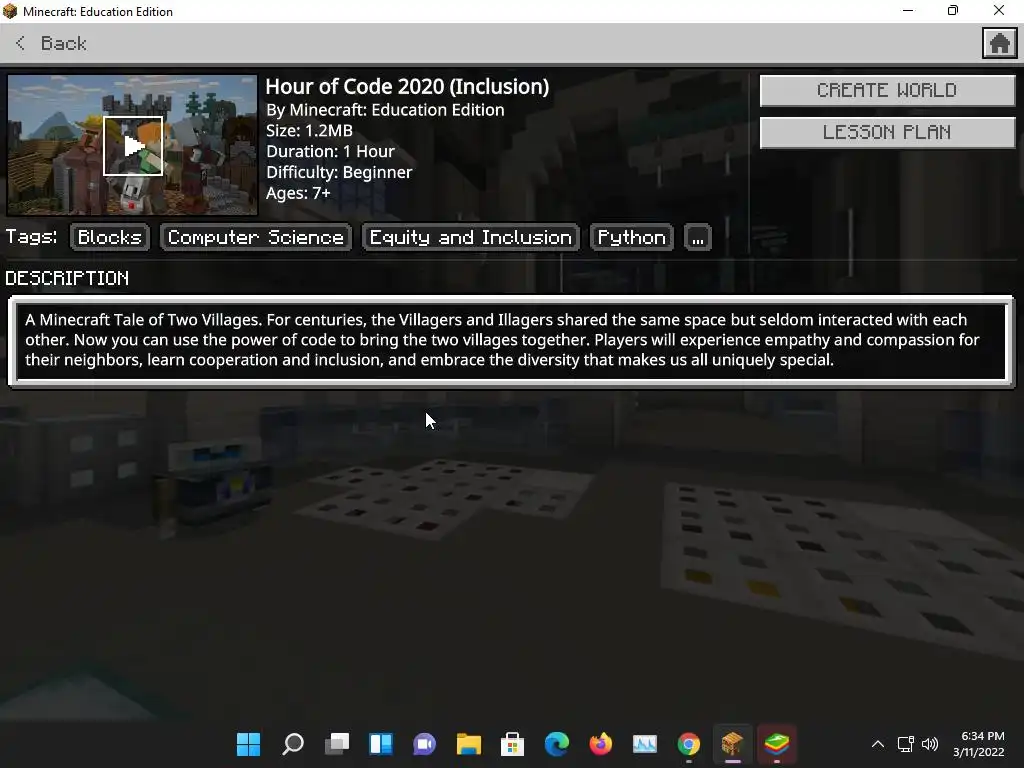The width and height of the screenshot is (1024, 768).
Task: Go to the Minecraft home screen icon
Action: pyautogui.click(x=999, y=44)
